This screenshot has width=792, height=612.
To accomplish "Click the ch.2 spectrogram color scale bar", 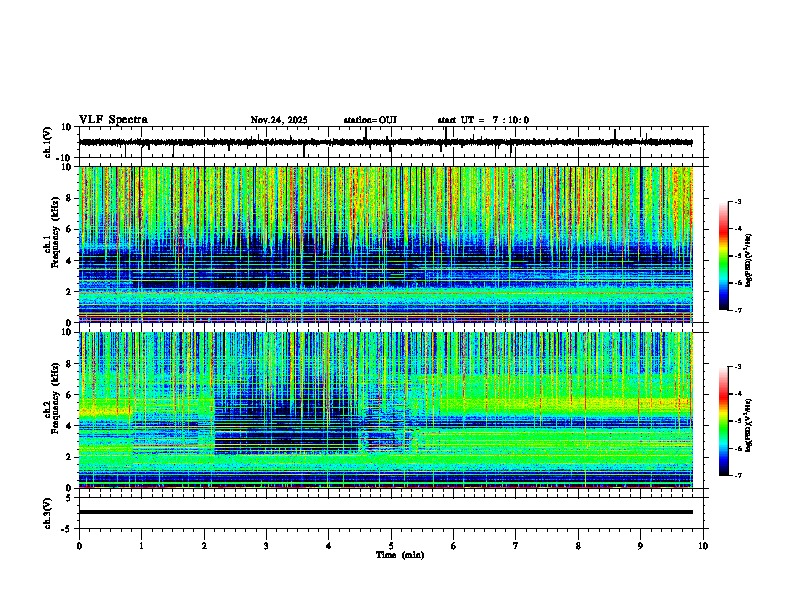I will pyautogui.click(x=724, y=421).
